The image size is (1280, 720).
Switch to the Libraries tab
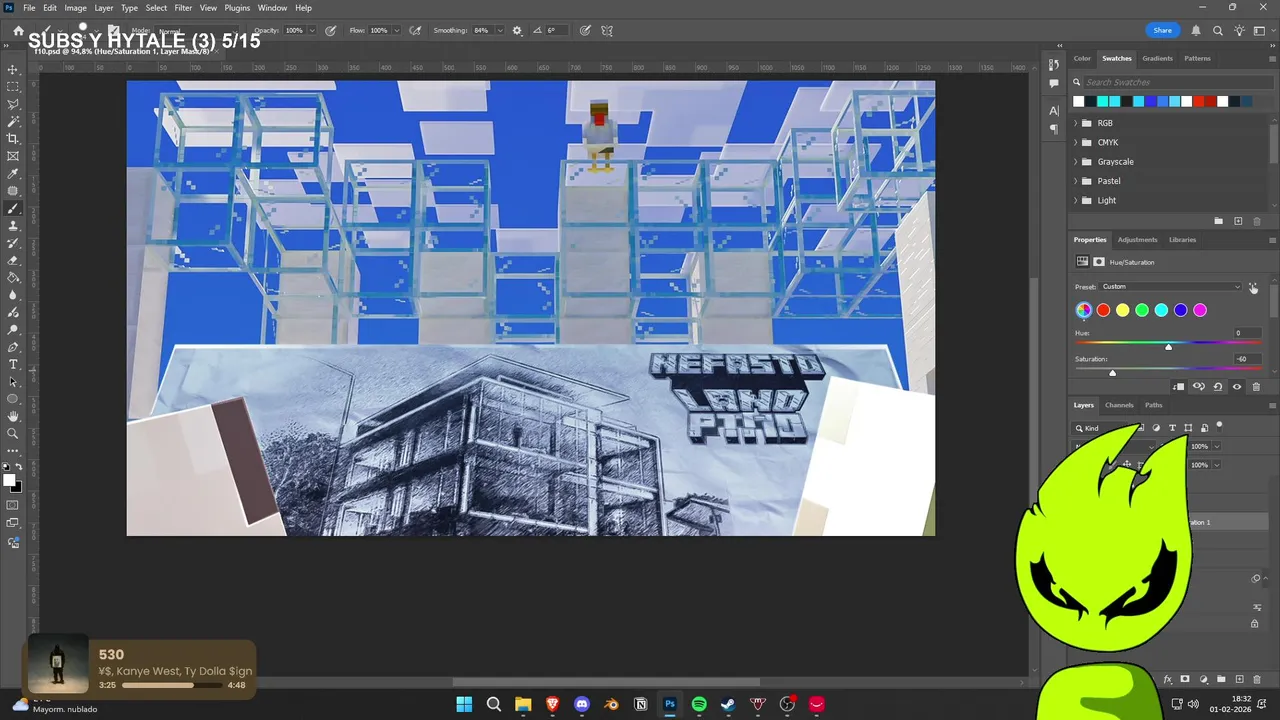[x=1182, y=240]
